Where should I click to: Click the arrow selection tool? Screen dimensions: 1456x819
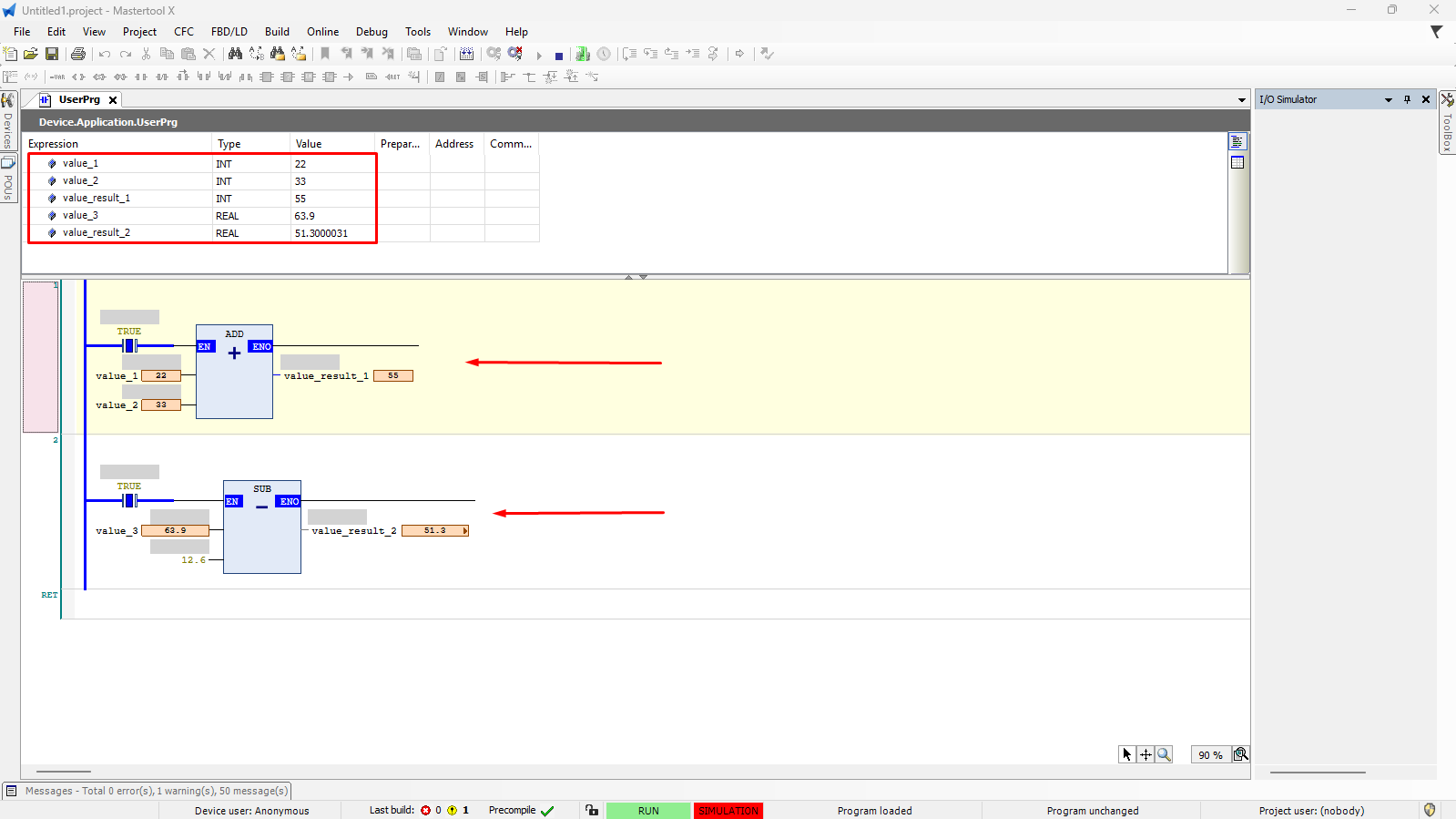coord(1127,754)
